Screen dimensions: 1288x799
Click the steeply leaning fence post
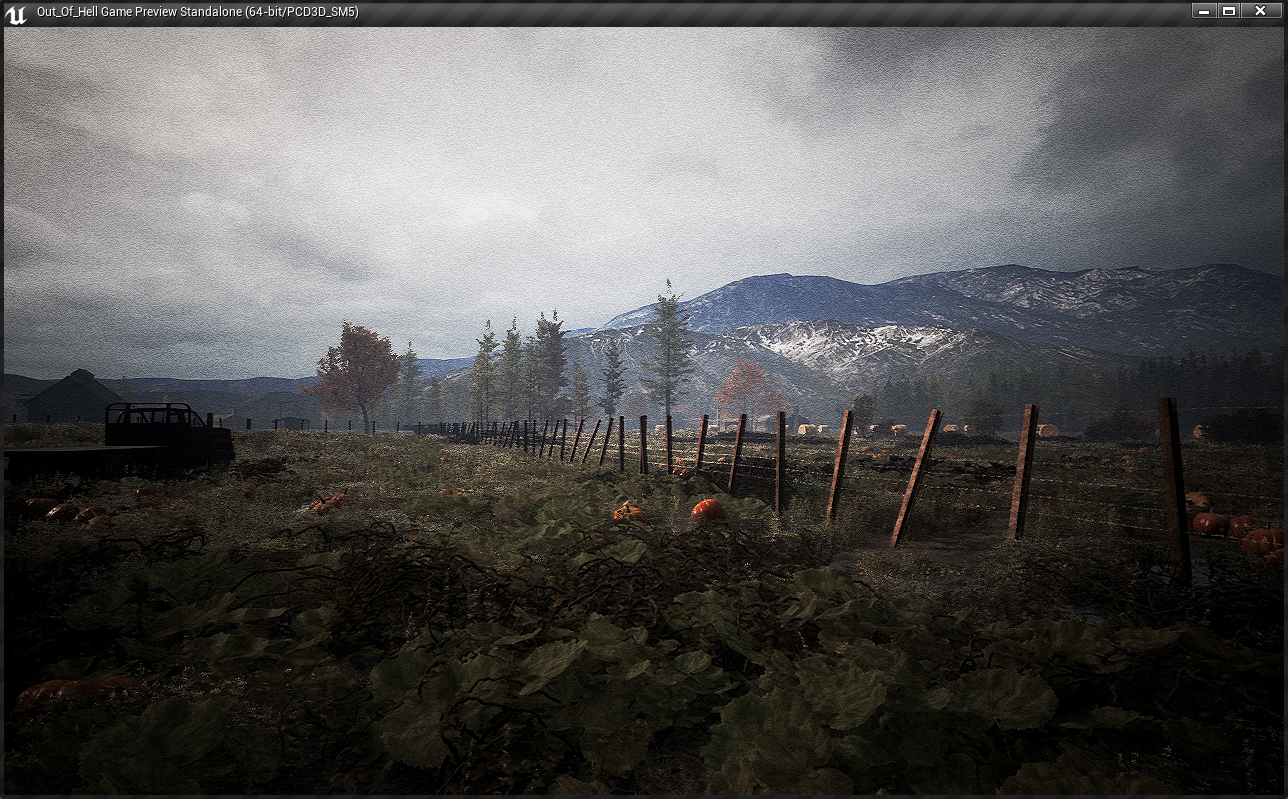pyautogui.click(x=916, y=476)
